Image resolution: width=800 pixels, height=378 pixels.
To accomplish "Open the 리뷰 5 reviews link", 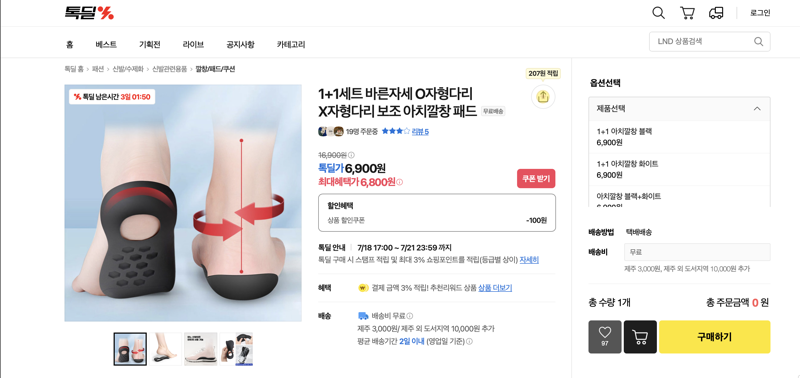I will point(420,132).
